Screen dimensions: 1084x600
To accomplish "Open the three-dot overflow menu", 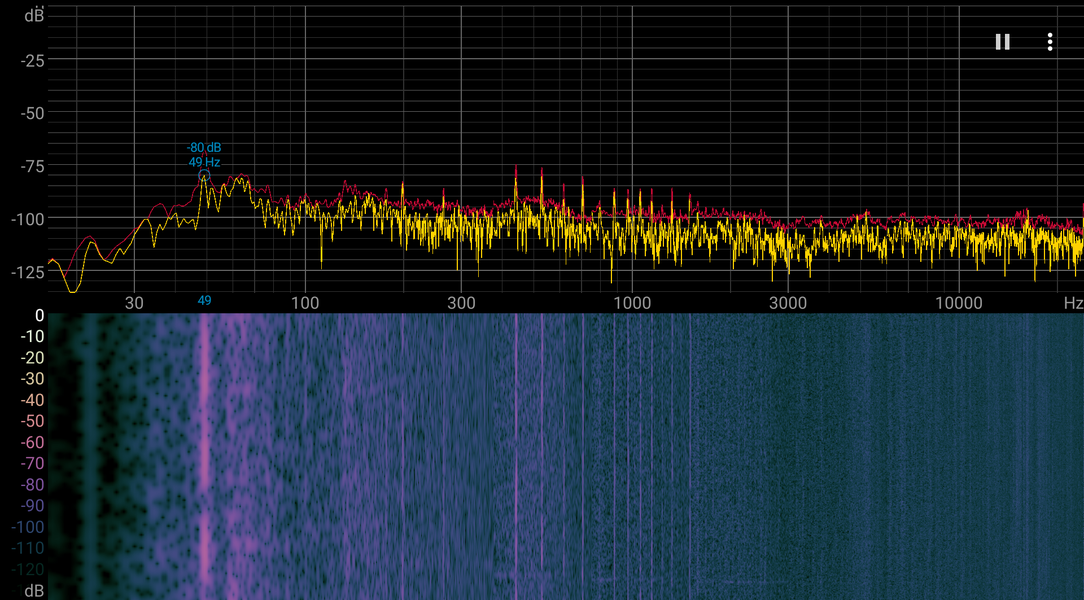I will coord(1049,42).
